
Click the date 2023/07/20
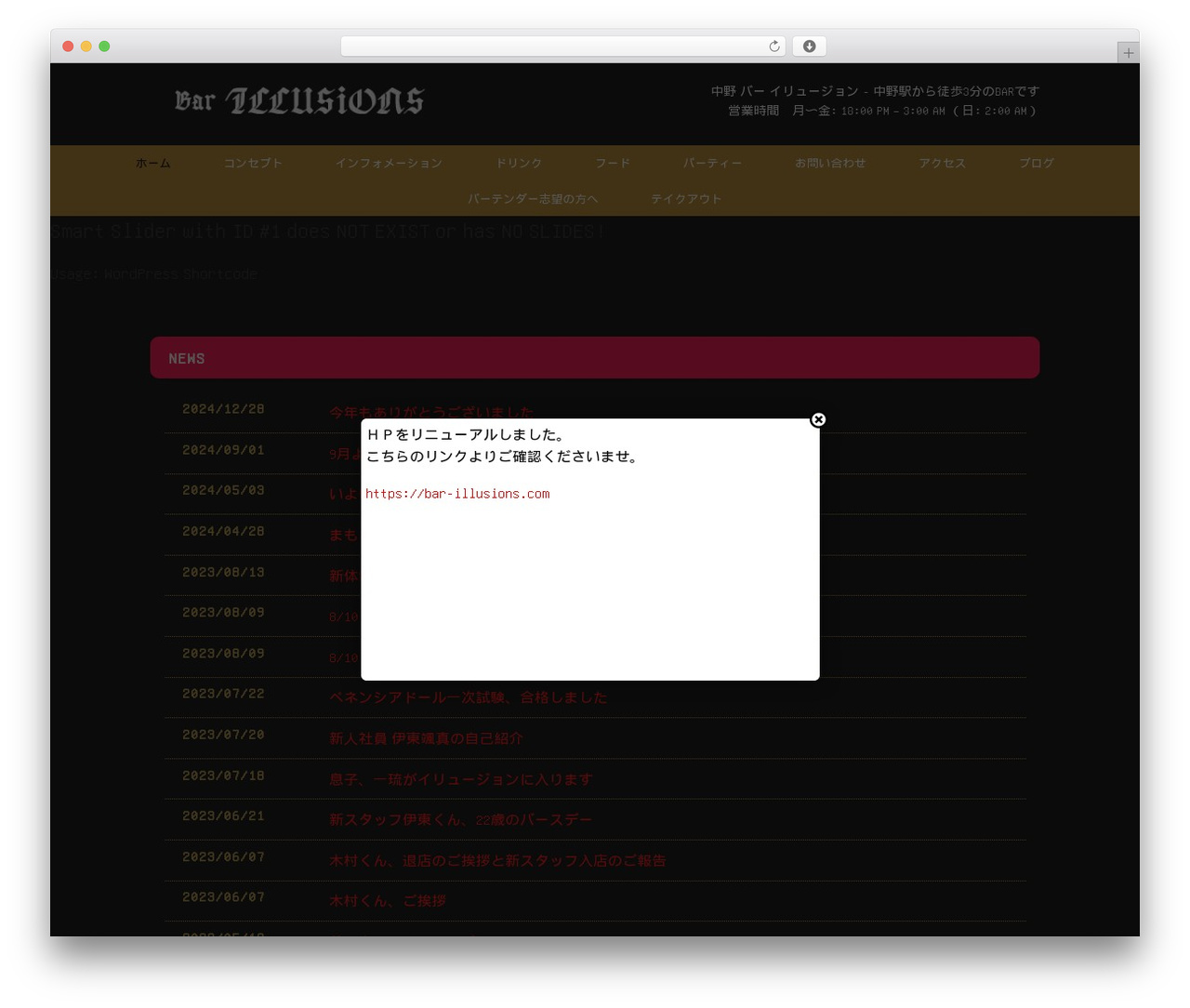click(223, 735)
